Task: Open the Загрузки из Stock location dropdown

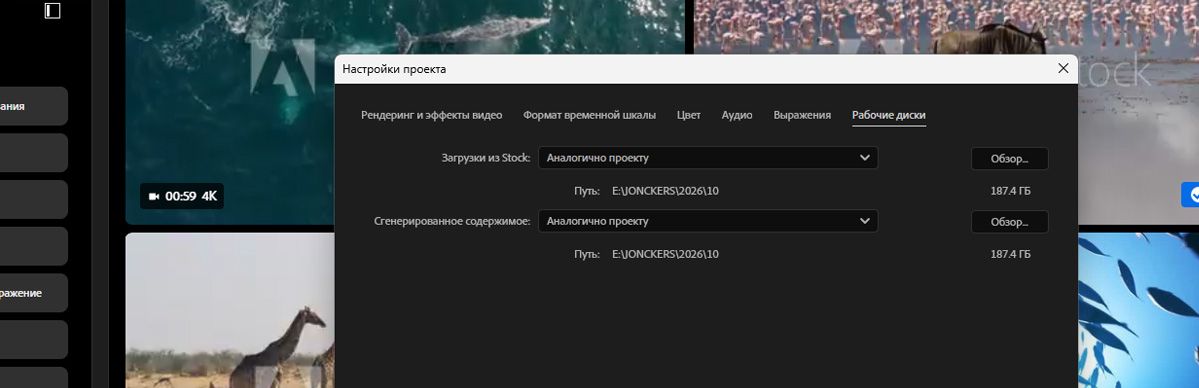Action: [x=708, y=158]
